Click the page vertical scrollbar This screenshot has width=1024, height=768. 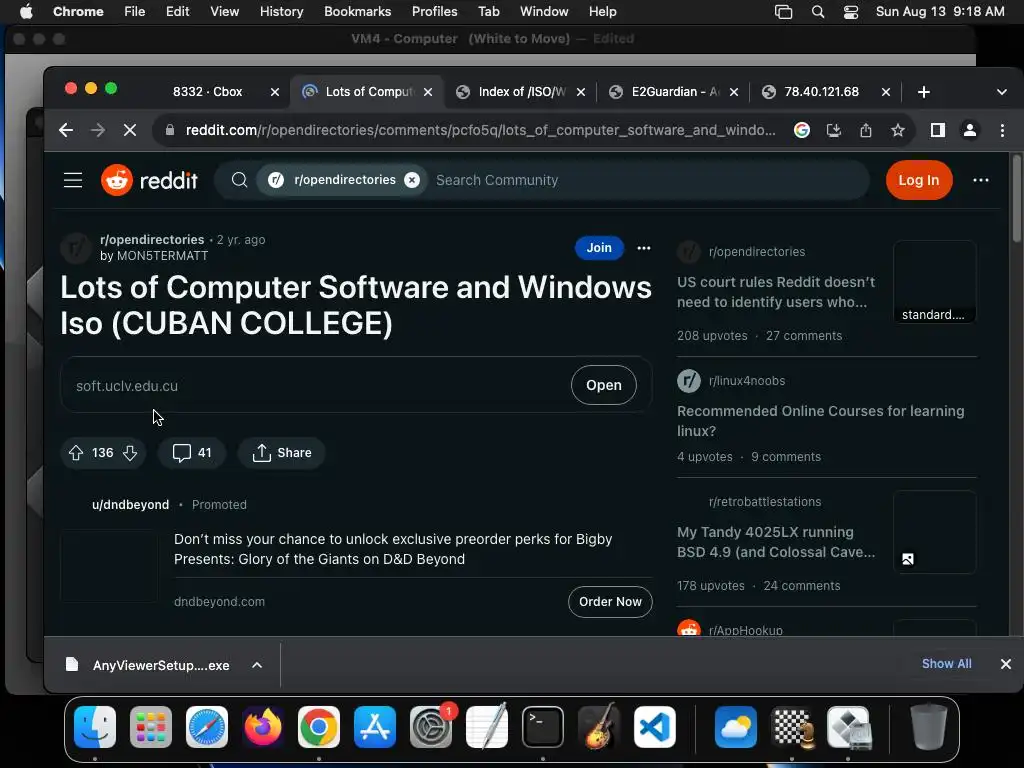coord(1017,199)
